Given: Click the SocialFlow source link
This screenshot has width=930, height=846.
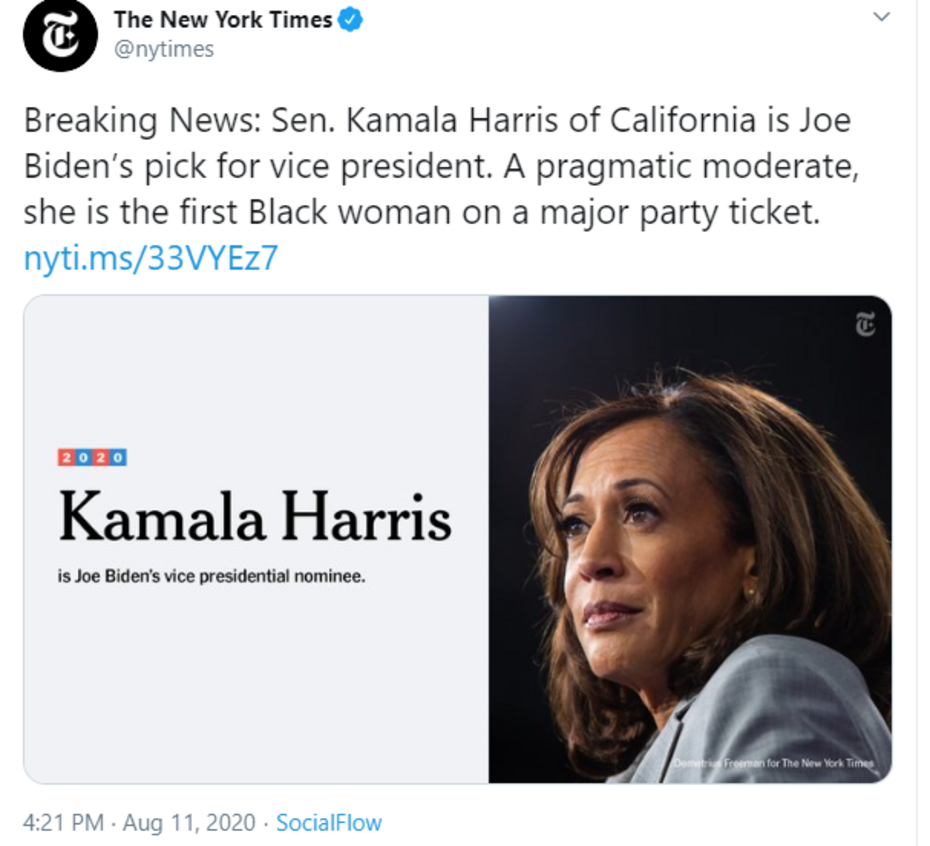Looking at the screenshot, I should 328,823.
